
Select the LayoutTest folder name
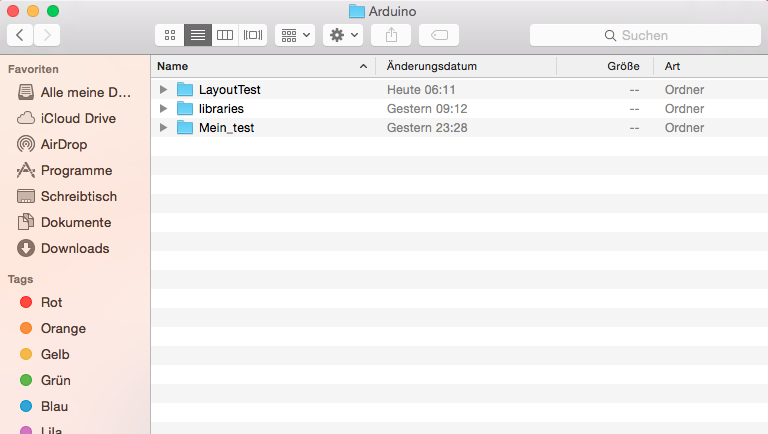(x=230, y=90)
